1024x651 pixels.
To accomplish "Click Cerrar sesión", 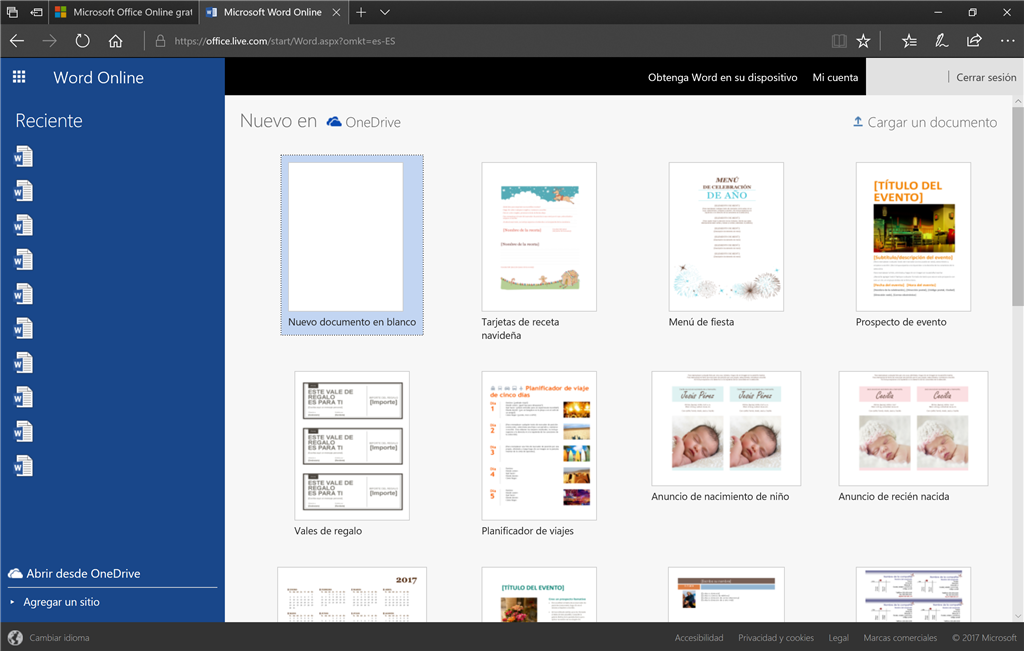I will [x=986, y=77].
